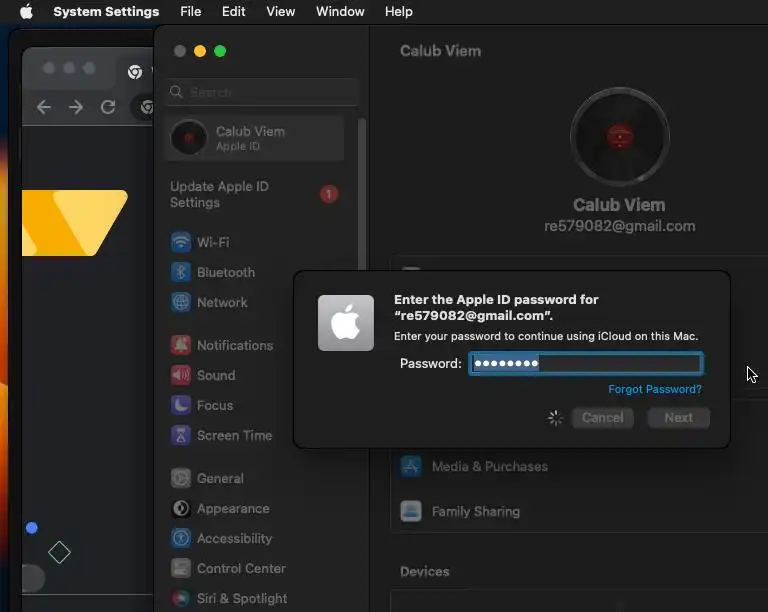Minimize the System Settings window (yellow button)
Screen dimensions: 768x612
(x=200, y=51)
